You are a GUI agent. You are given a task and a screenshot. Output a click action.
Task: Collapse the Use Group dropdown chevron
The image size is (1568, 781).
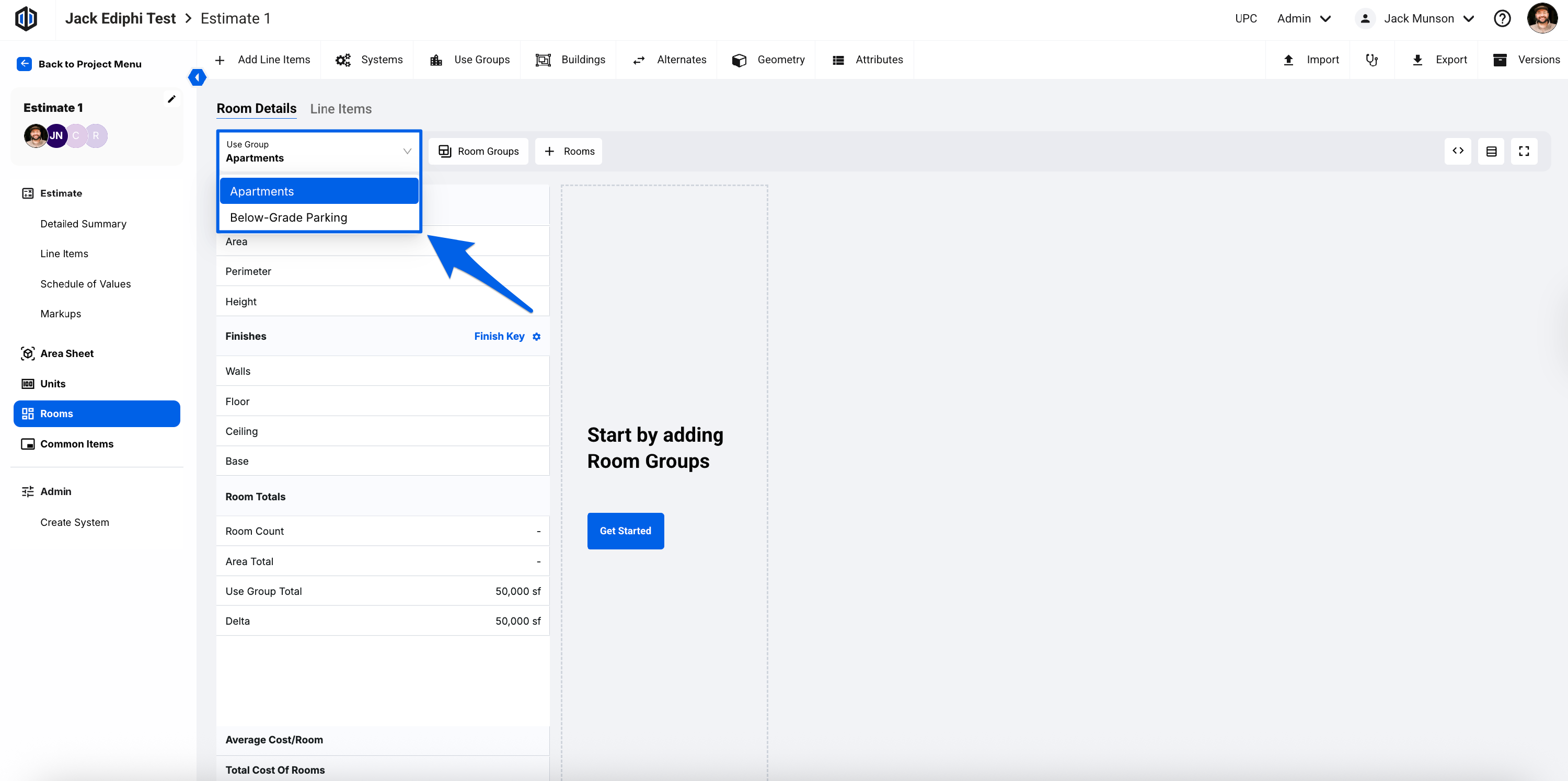tap(407, 151)
